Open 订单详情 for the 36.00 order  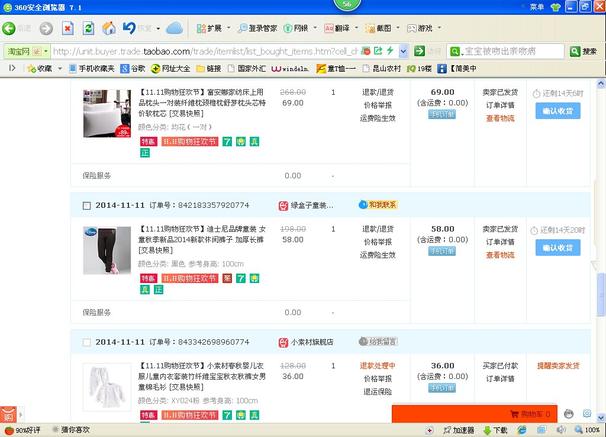[500, 379]
